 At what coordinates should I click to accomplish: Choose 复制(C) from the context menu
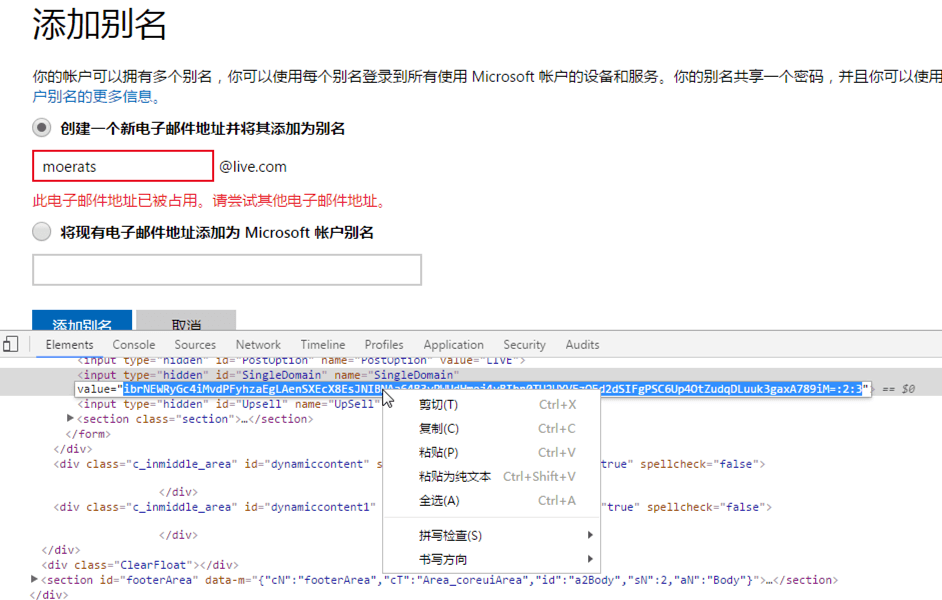pyautogui.click(x=491, y=429)
